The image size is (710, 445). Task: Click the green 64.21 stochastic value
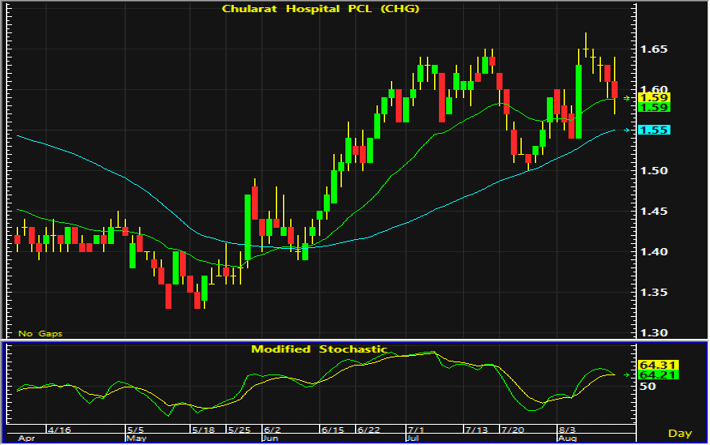point(658,375)
